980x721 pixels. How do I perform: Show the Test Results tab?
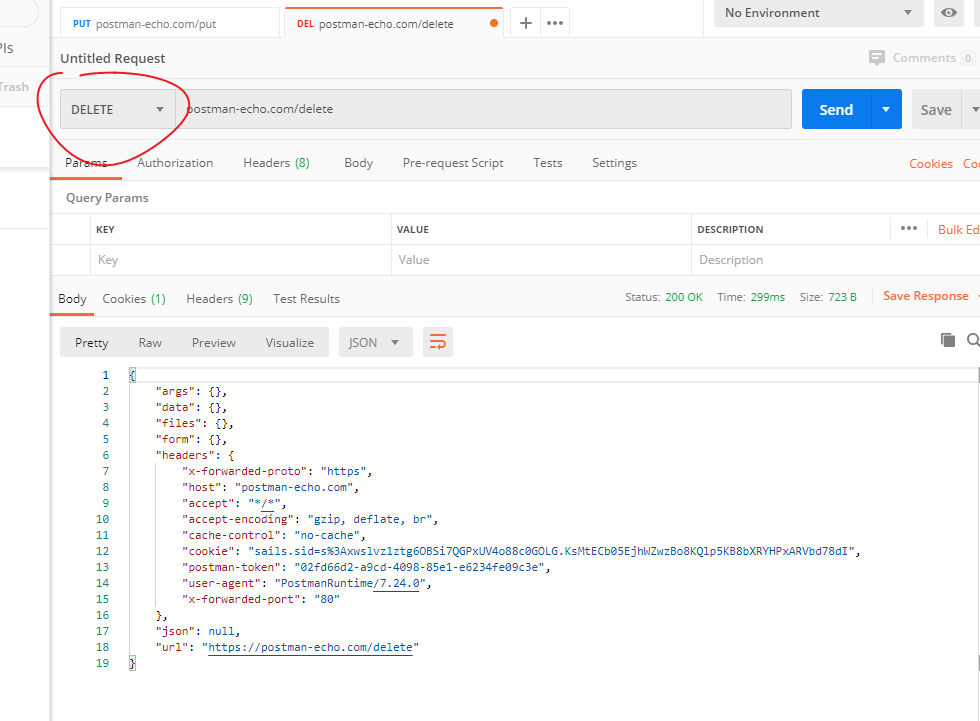click(x=306, y=299)
